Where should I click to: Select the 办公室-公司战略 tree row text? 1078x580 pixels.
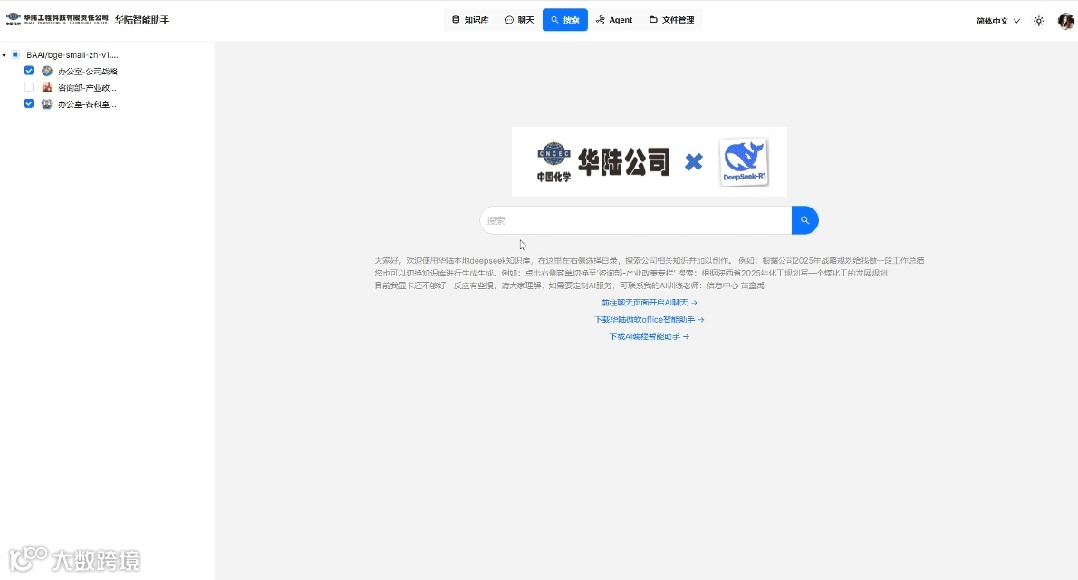click(x=88, y=71)
